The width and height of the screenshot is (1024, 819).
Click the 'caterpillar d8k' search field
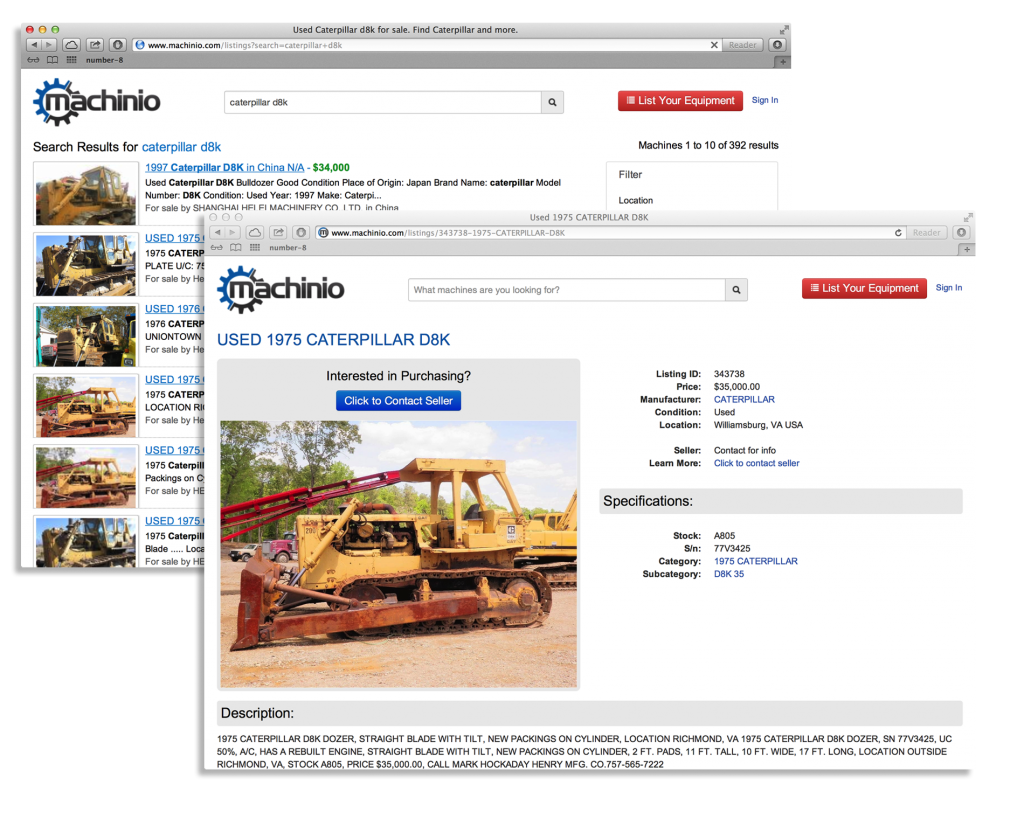tap(383, 103)
